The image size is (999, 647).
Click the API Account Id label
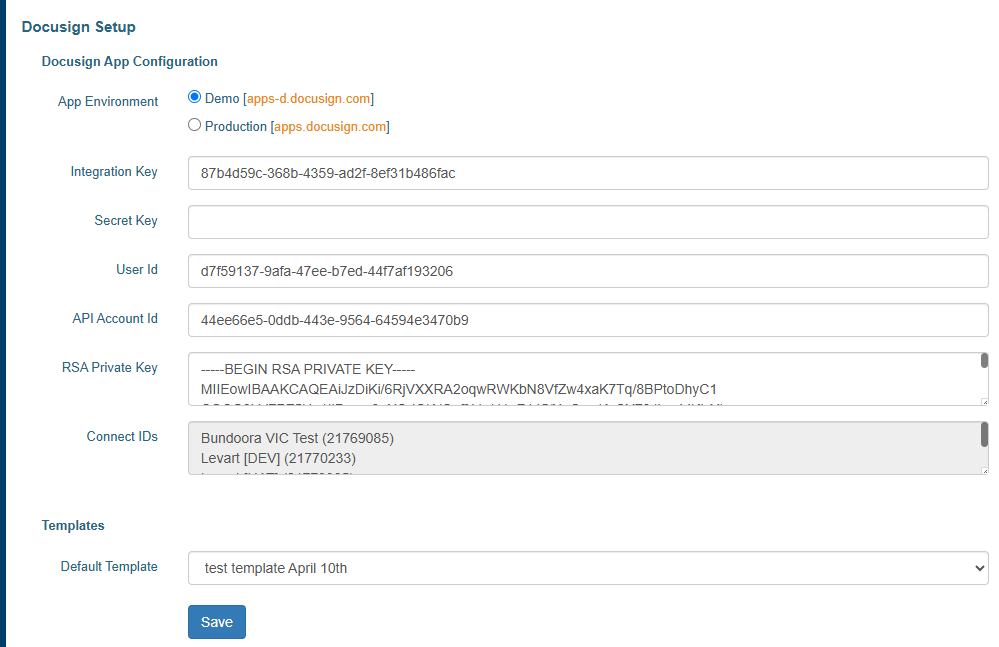[x=115, y=318]
